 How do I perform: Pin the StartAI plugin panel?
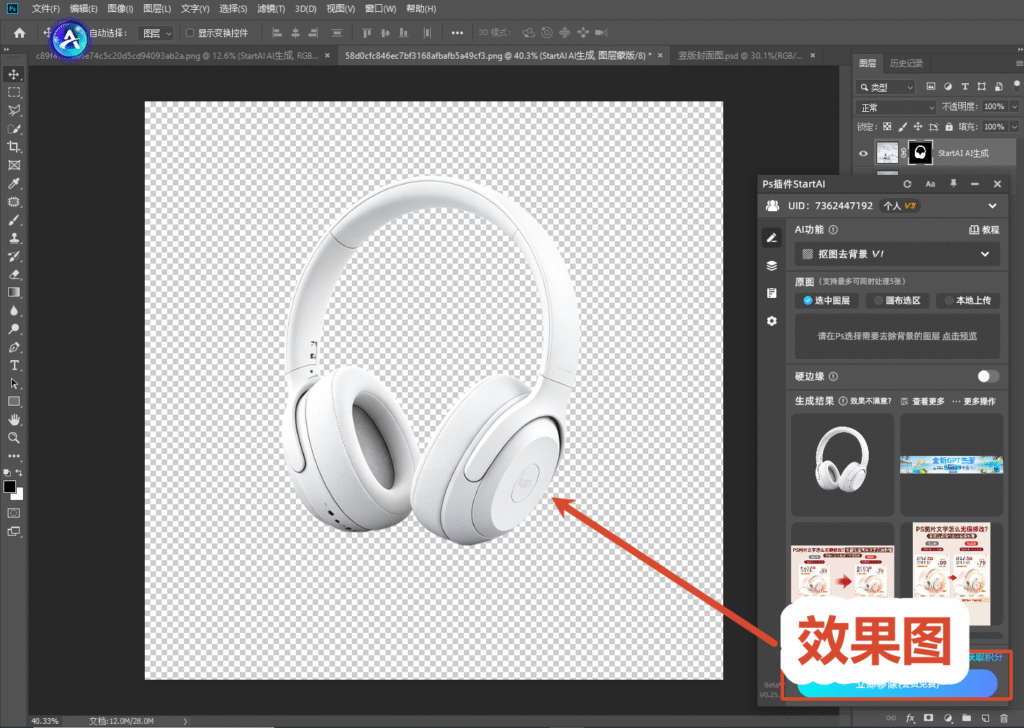(x=953, y=184)
